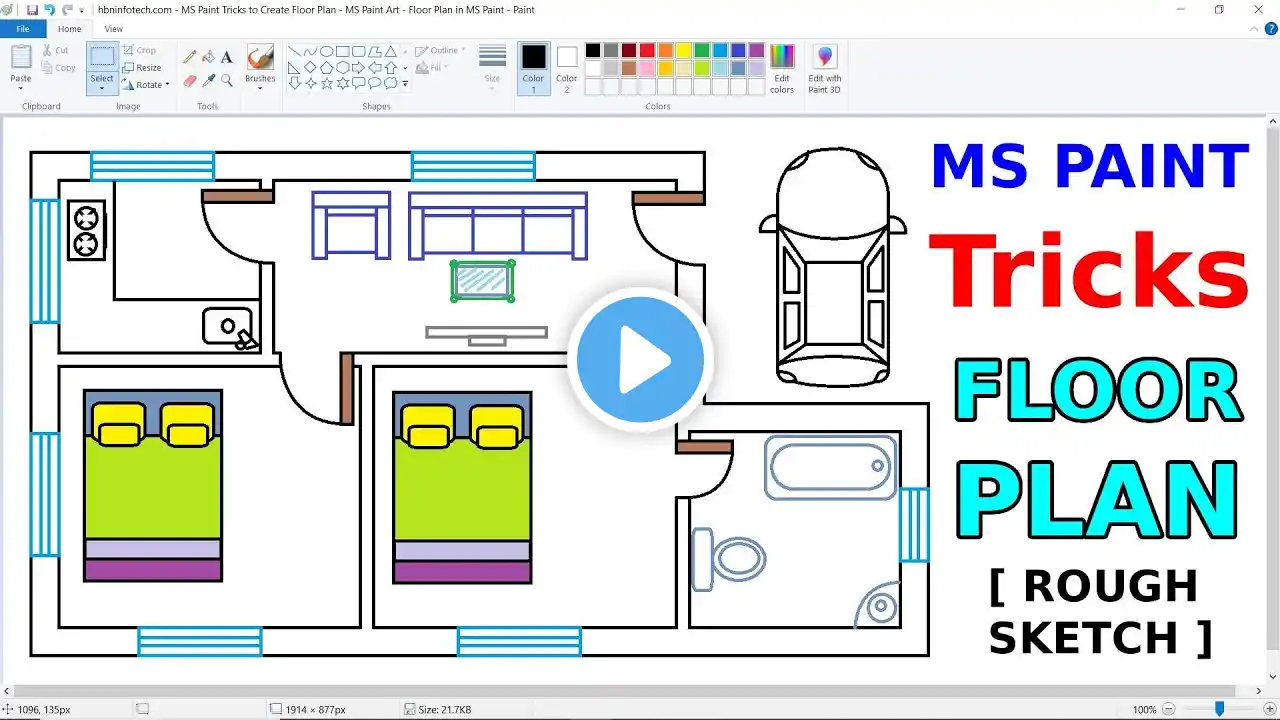The height and width of the screenshot is (720, 1280).
Task: Click the large blue play button
Action: (x=640, y=359)
